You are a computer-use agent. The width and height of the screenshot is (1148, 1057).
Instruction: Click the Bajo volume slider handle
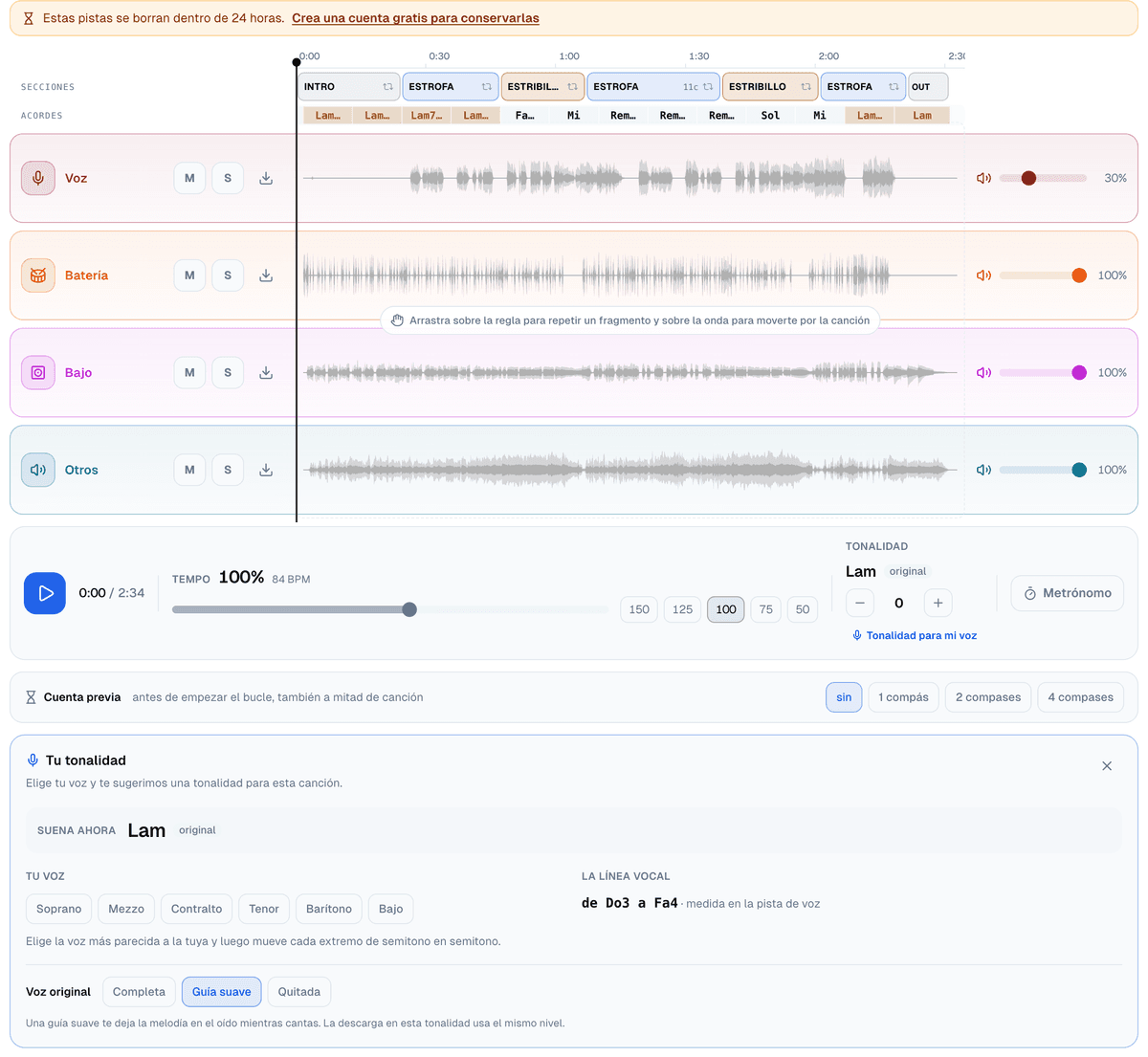click(x=1079, y=373)
